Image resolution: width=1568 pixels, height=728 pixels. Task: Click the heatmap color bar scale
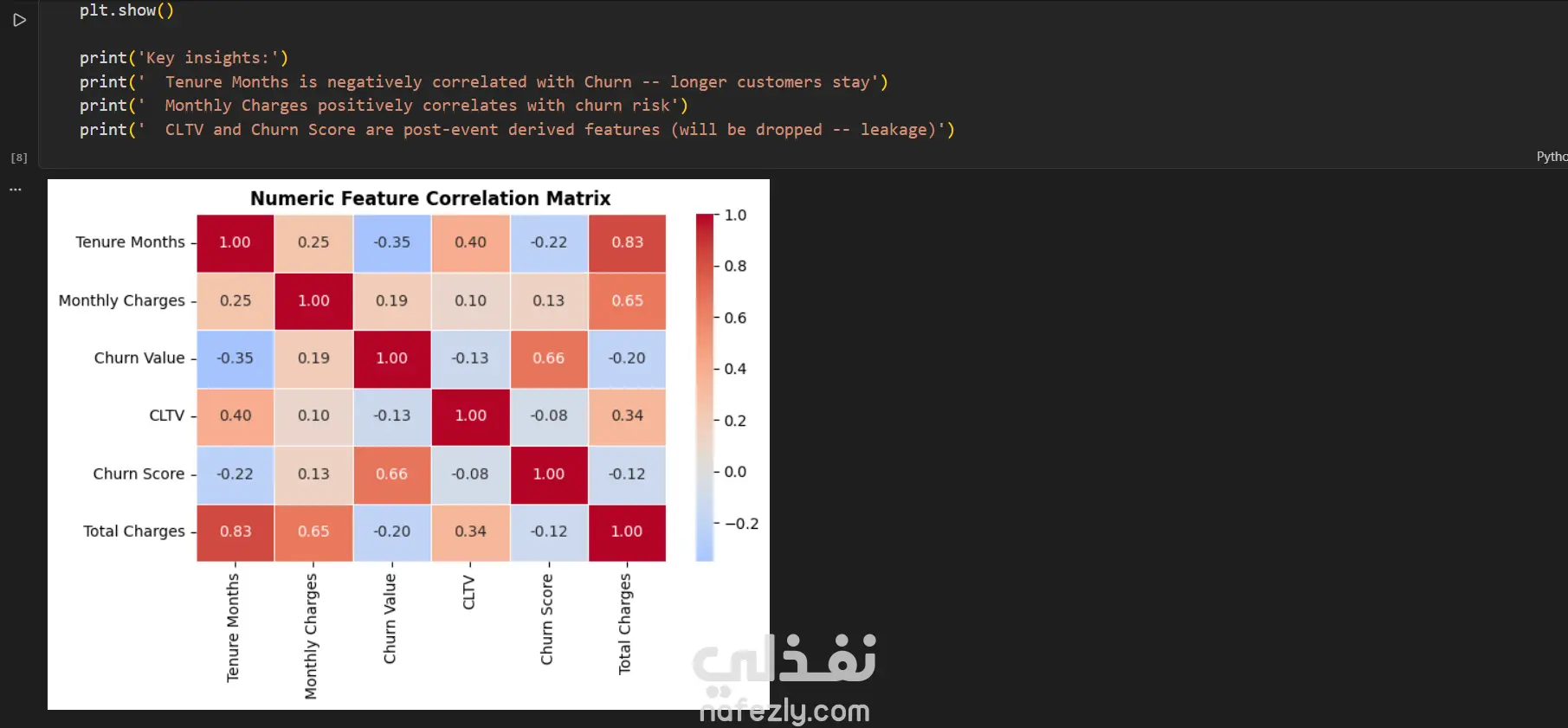click(705, 388)
